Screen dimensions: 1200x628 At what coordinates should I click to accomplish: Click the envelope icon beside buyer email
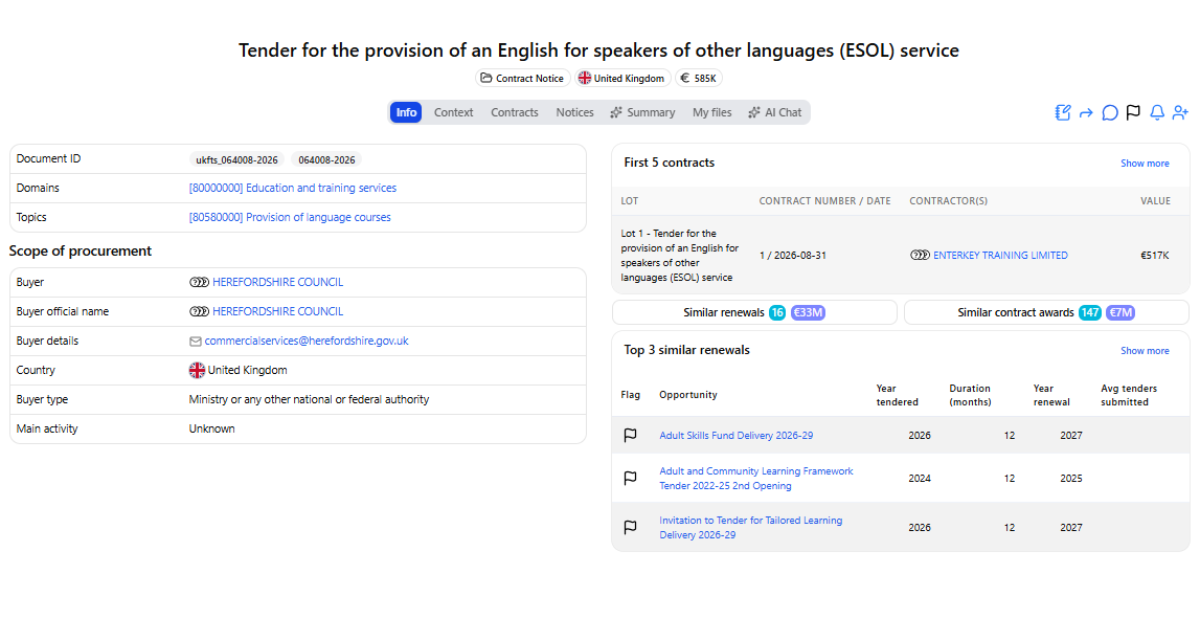196,341
